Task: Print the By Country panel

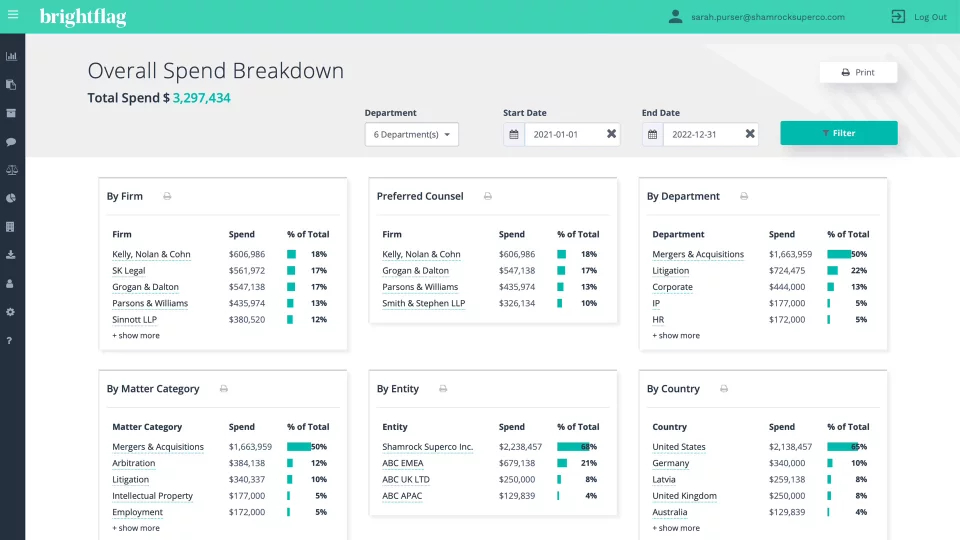Action: click(x=724, y=389)
